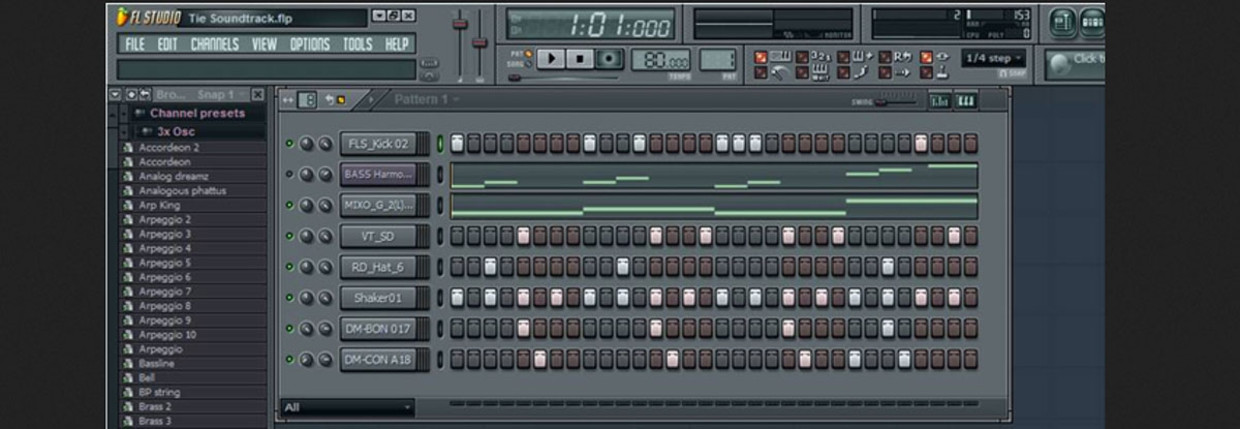Viewport: 1240px width, 429px height.
Task: Toggle the auto-scroll arrow icon
Action: (x=903, y=72)
